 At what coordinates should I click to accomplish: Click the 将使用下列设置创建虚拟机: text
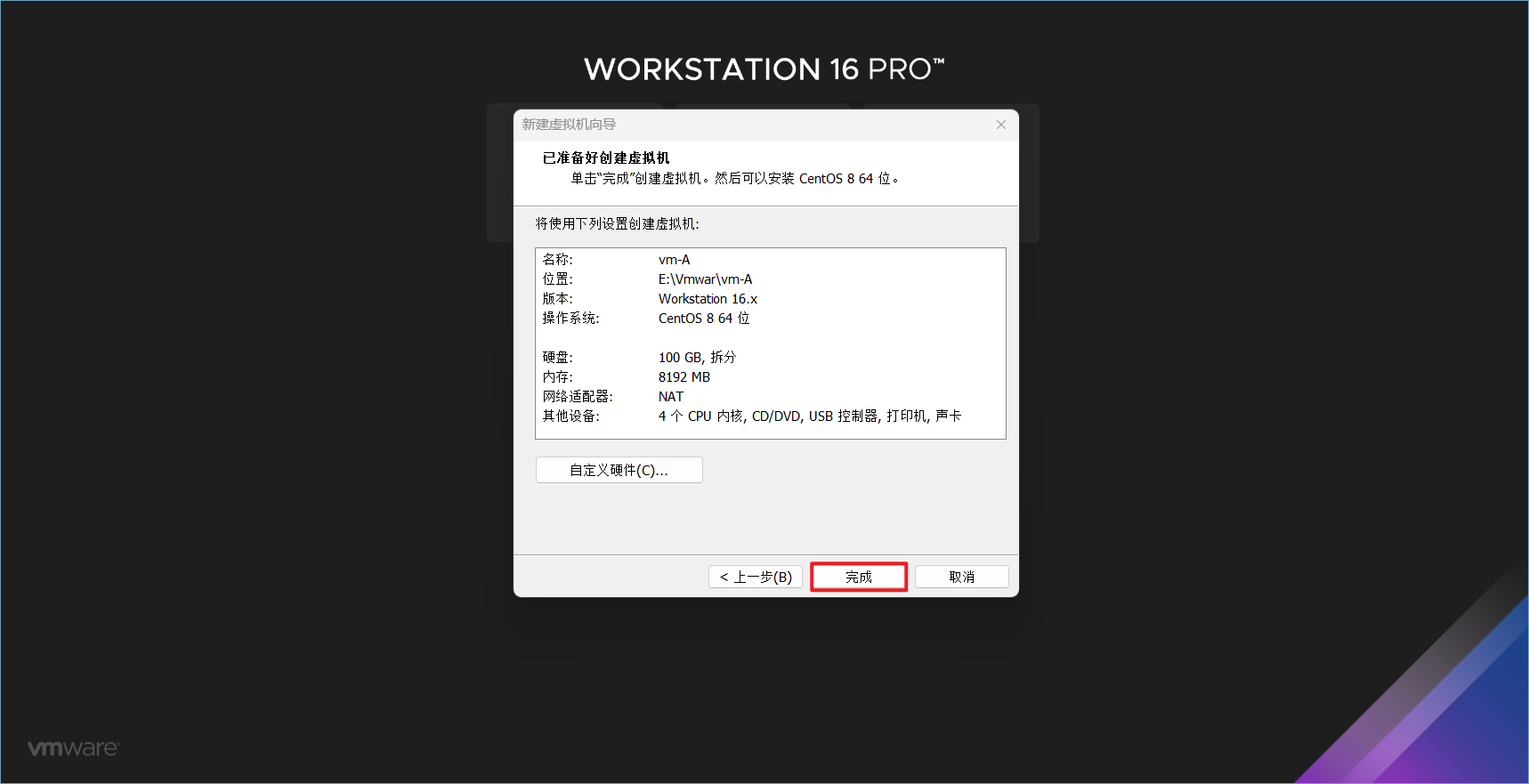tap(618, 223)
